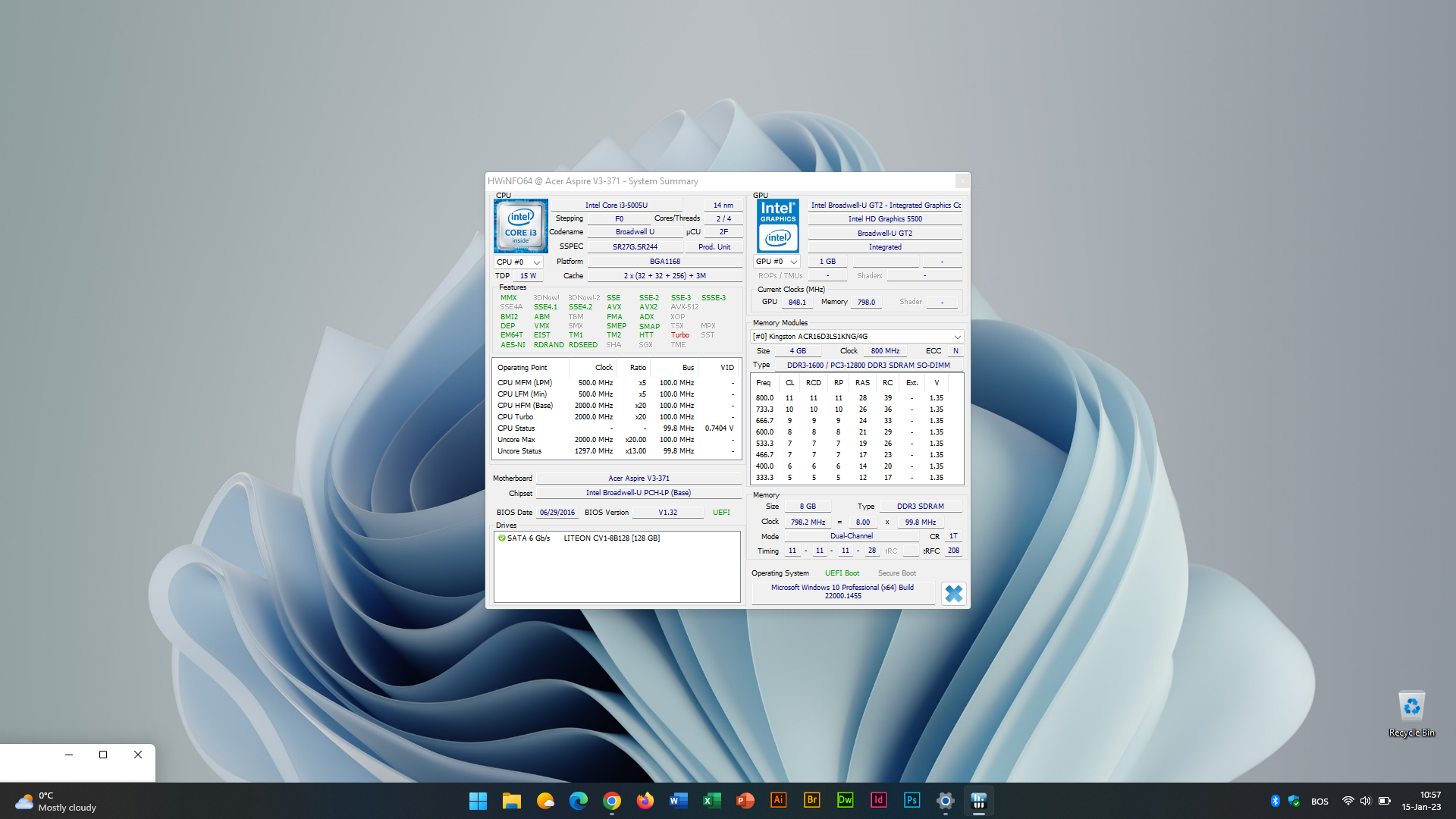Select the CPU Turbo row in operating points
This screenshot has height=819, width=1456.
[616, 417]
